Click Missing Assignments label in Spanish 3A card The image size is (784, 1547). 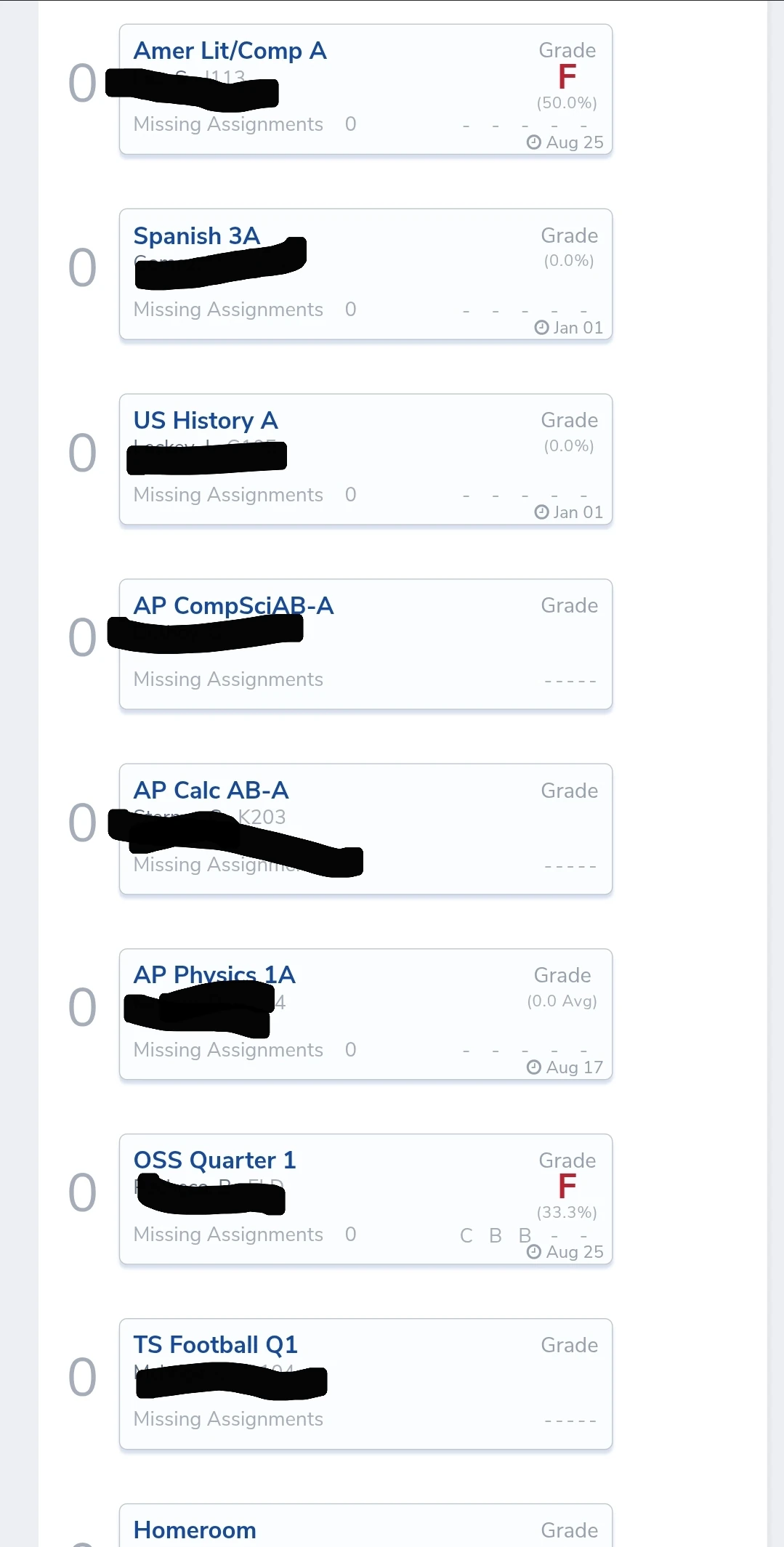tap(228, 310)
